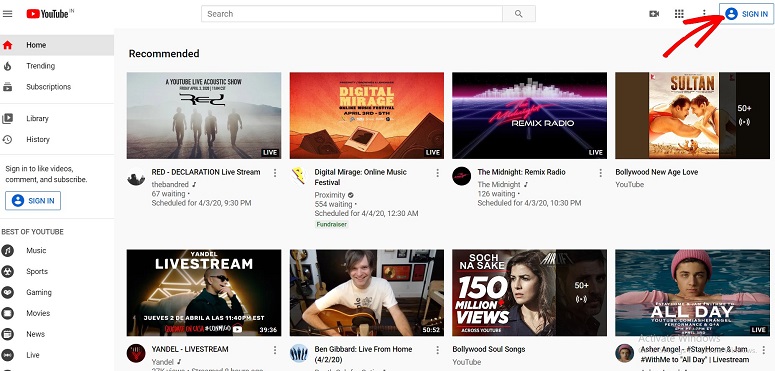Open the hamburger guide menu

(7, 14)
